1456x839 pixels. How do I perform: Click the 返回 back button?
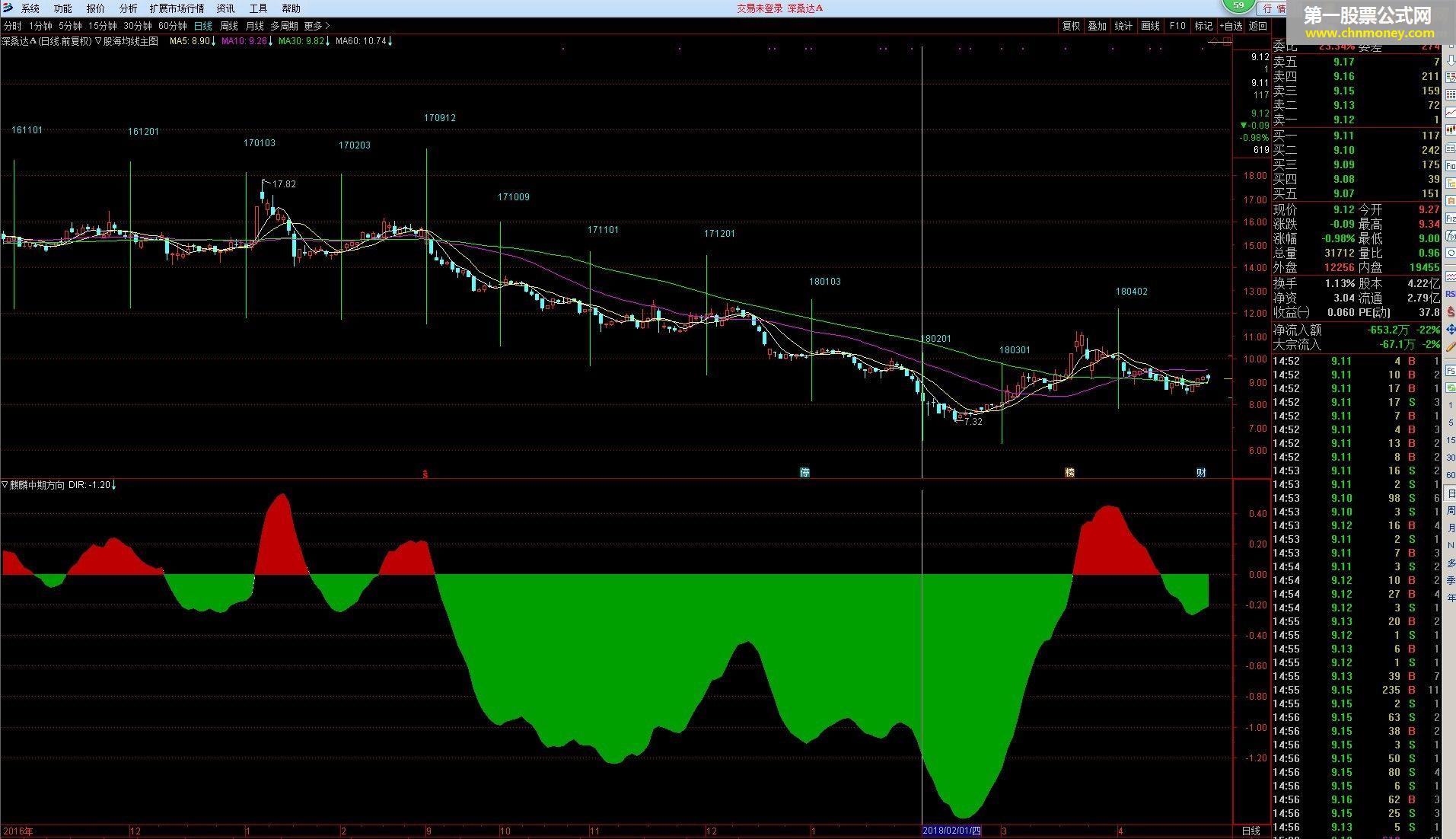tap(1258, 26)
